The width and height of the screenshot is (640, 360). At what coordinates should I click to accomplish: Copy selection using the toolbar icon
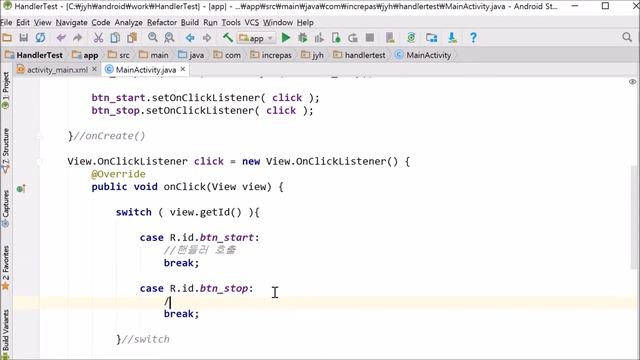click(115, 38)
